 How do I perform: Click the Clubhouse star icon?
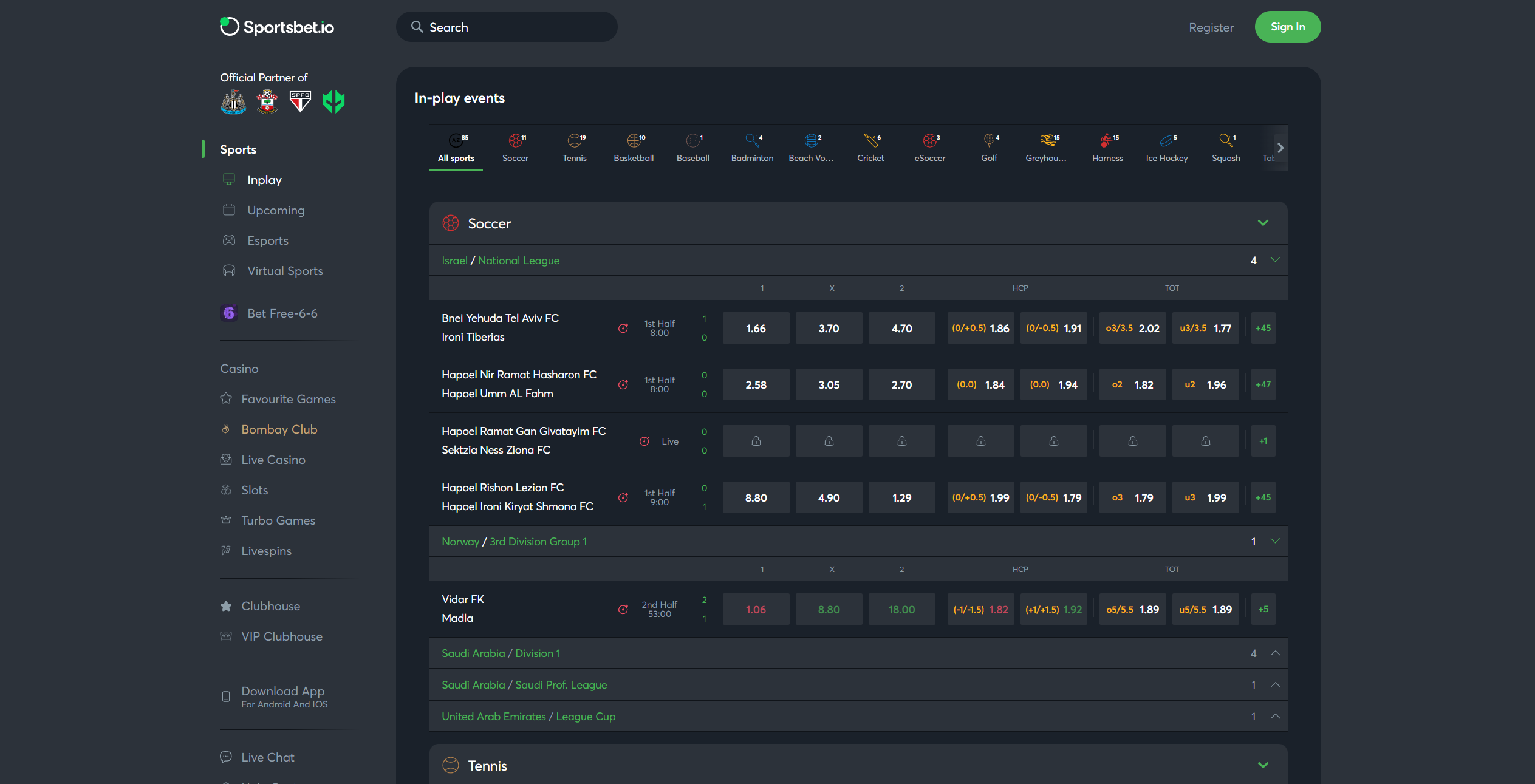[x=226, y=605]
